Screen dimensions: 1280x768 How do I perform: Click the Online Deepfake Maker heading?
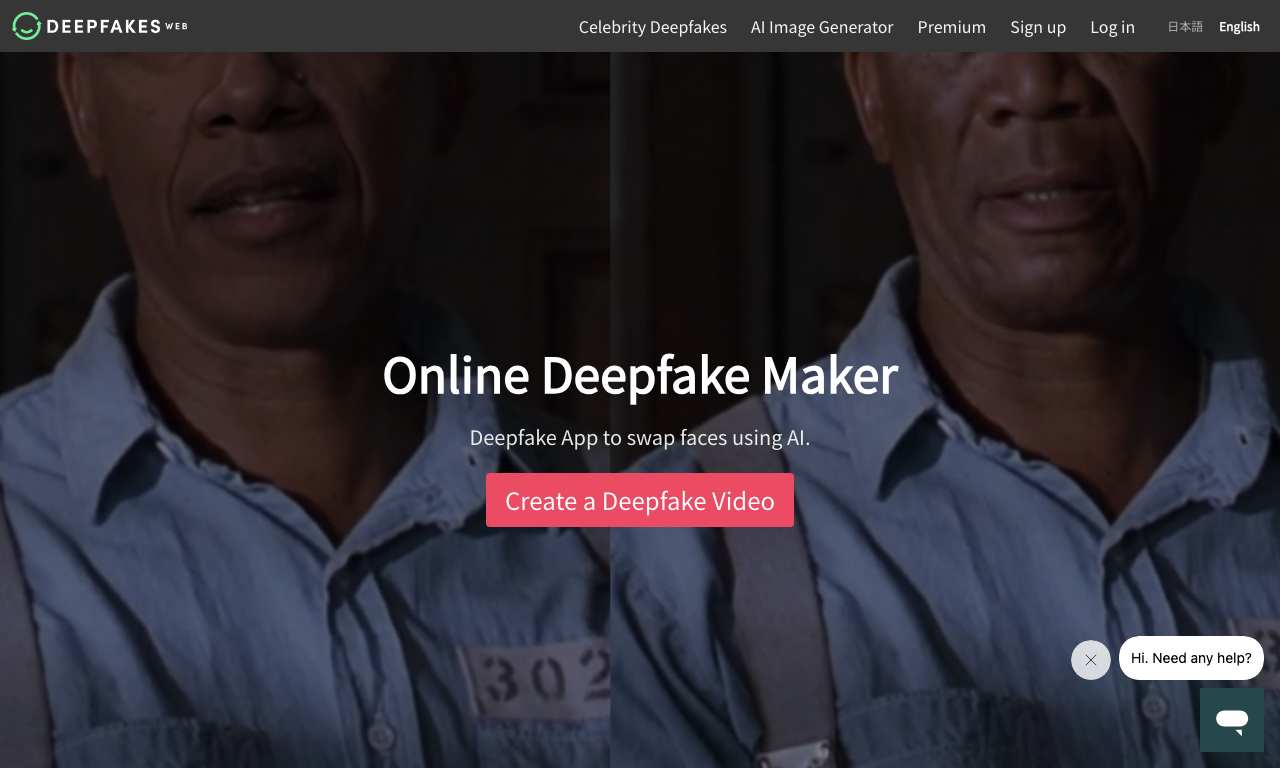(640, 375)
